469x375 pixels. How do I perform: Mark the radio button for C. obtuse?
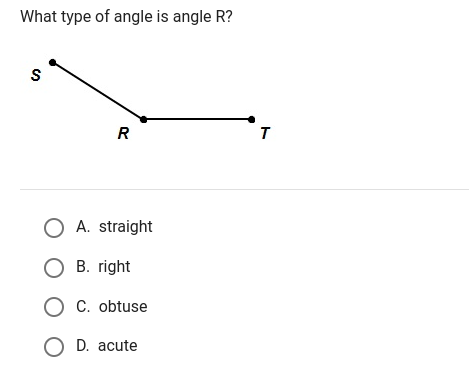coord(54,307)
